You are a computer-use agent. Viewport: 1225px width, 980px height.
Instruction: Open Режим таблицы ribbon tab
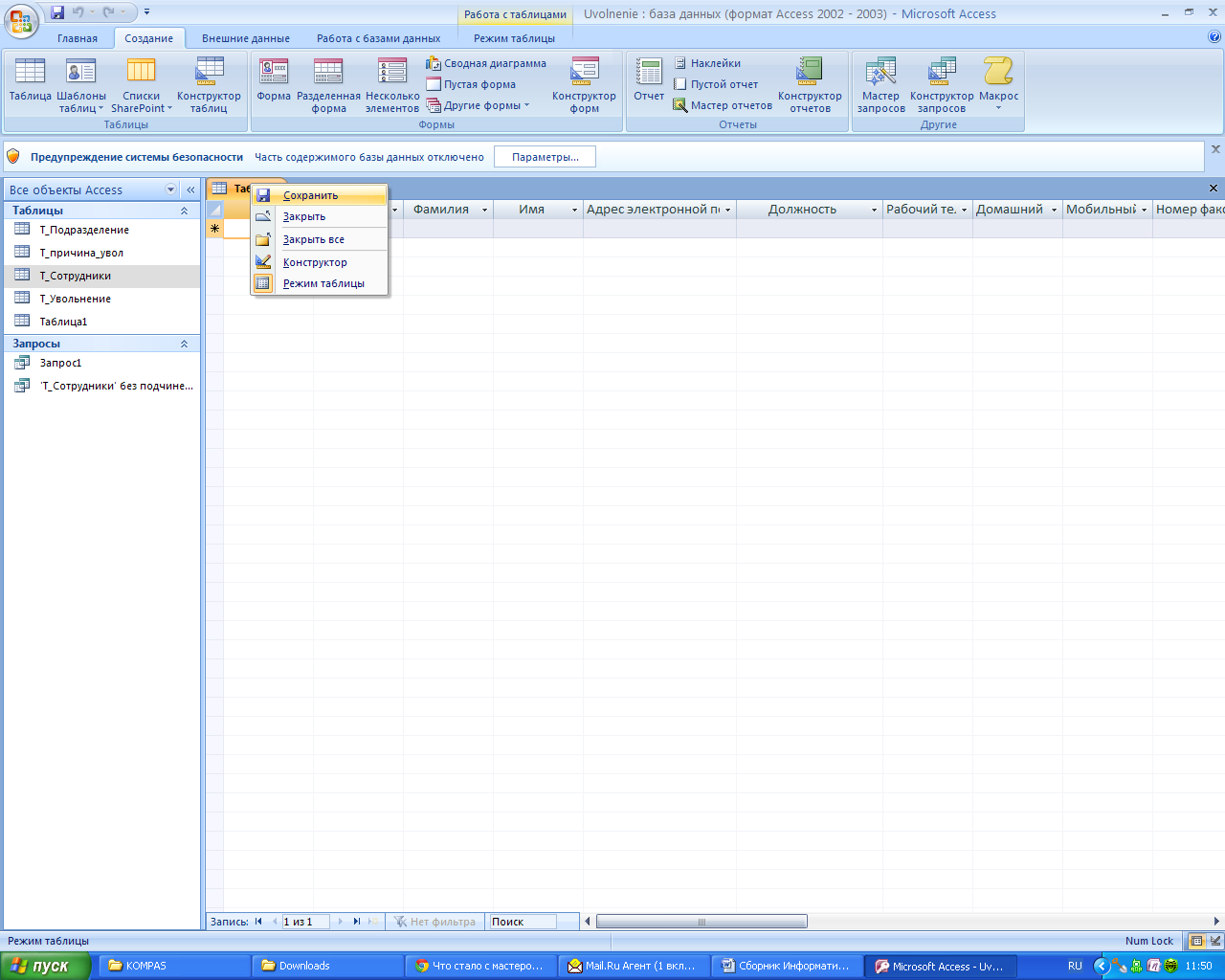tap(514, 38)
